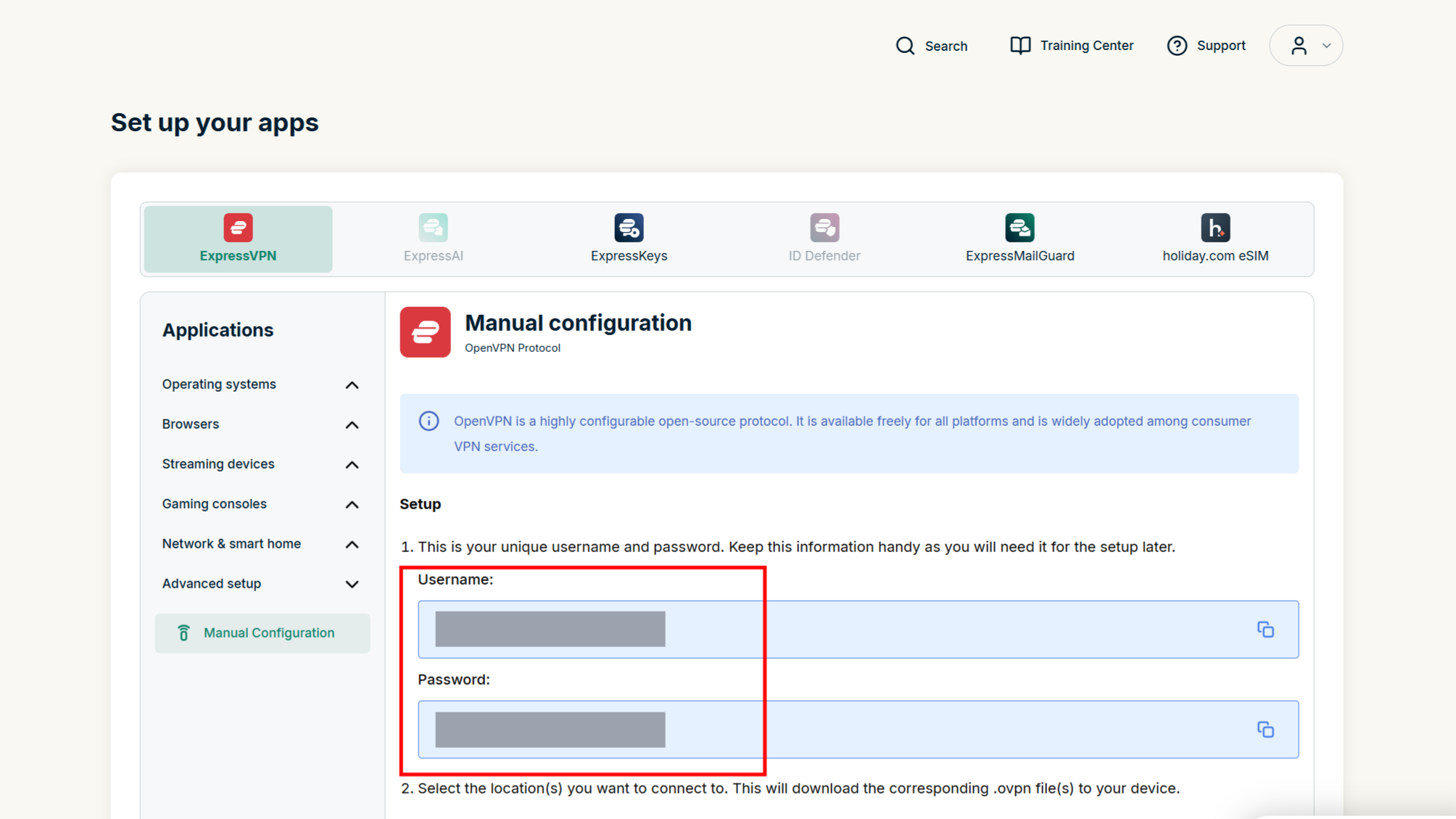Open the user account profile icon

coord(1299,46)
